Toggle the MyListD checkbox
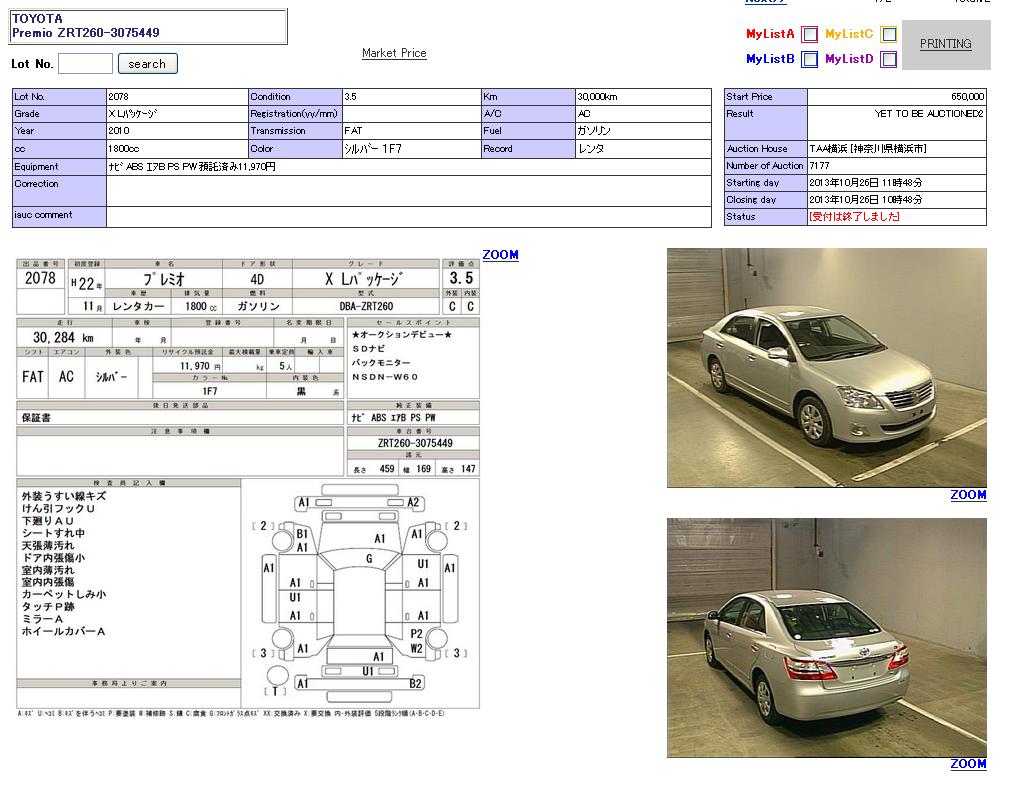 tap(889, 60)
